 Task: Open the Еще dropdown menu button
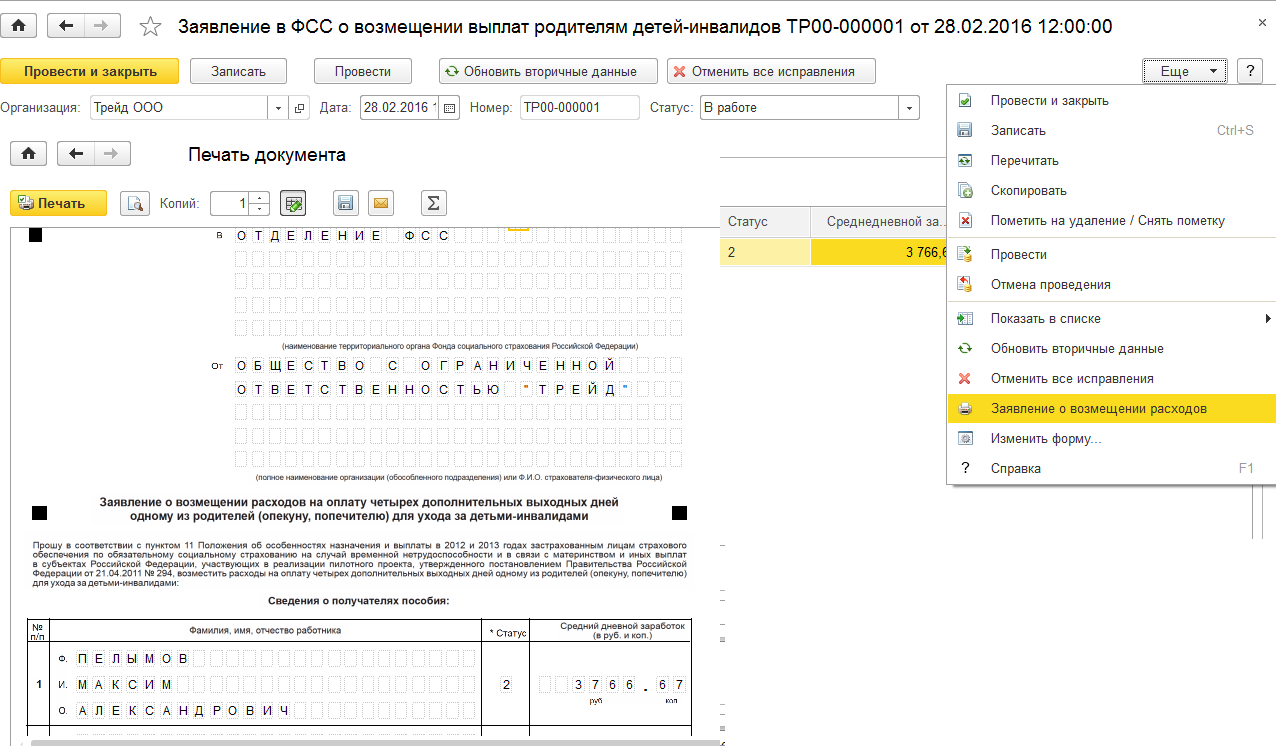click(x=1184, y=71)
